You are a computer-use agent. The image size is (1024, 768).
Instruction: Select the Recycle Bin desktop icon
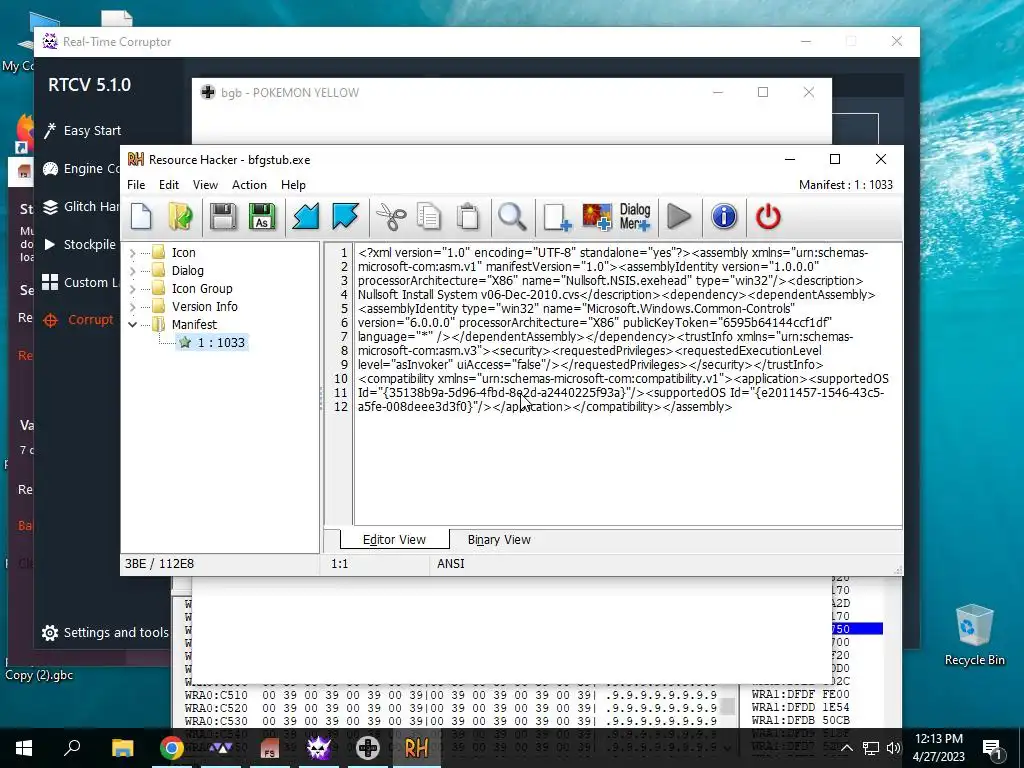pos(974,635)
